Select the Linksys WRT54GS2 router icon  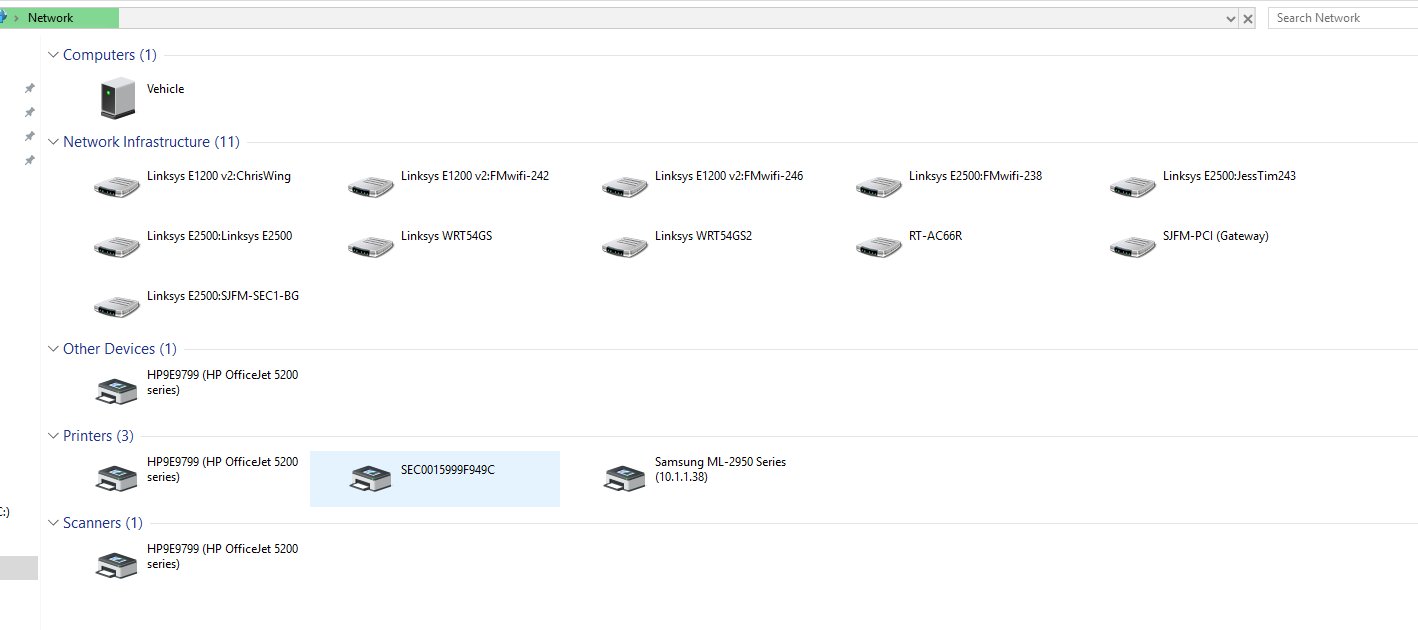(x=625, y=247)
